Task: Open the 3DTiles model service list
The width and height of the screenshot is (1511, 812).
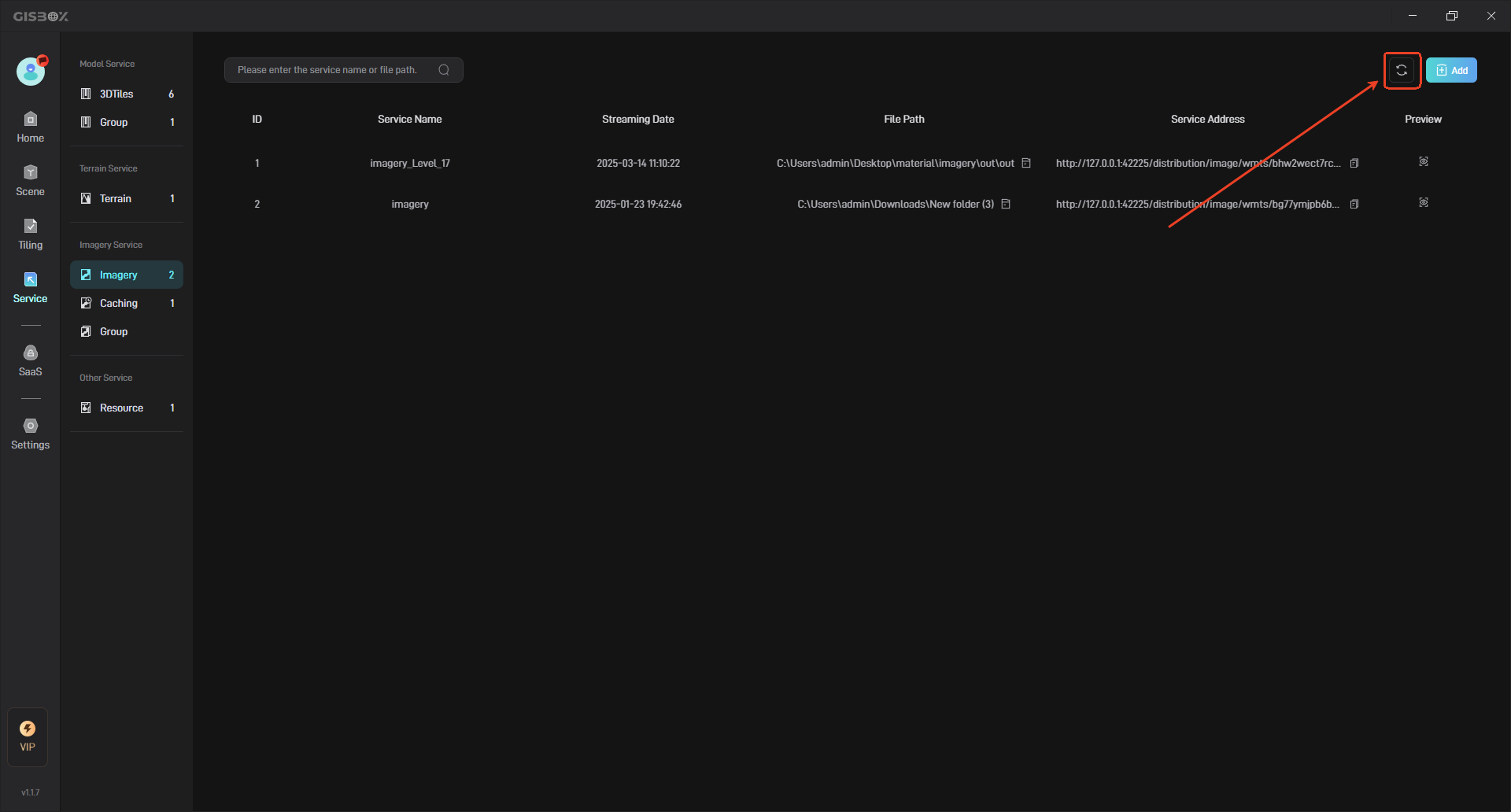Action: coord(126,94)
